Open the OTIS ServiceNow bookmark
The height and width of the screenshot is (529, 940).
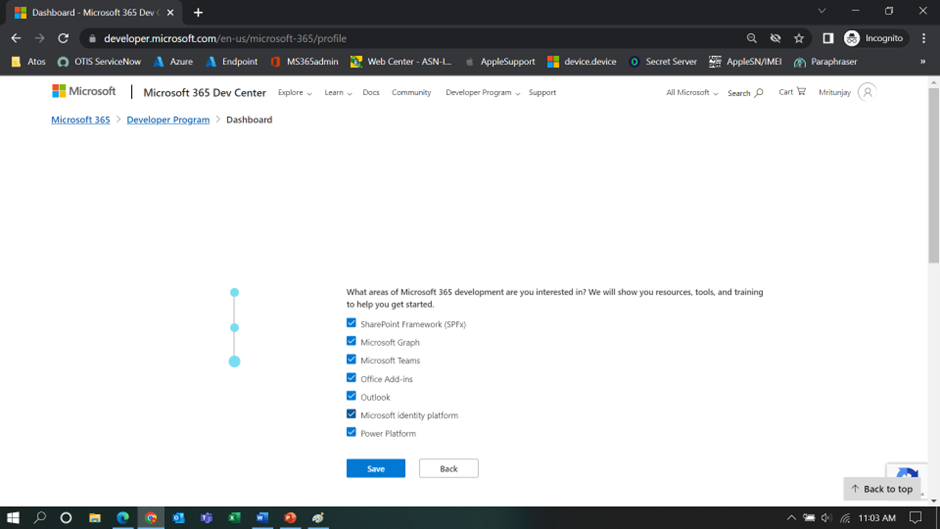click(x=99, y=62)
